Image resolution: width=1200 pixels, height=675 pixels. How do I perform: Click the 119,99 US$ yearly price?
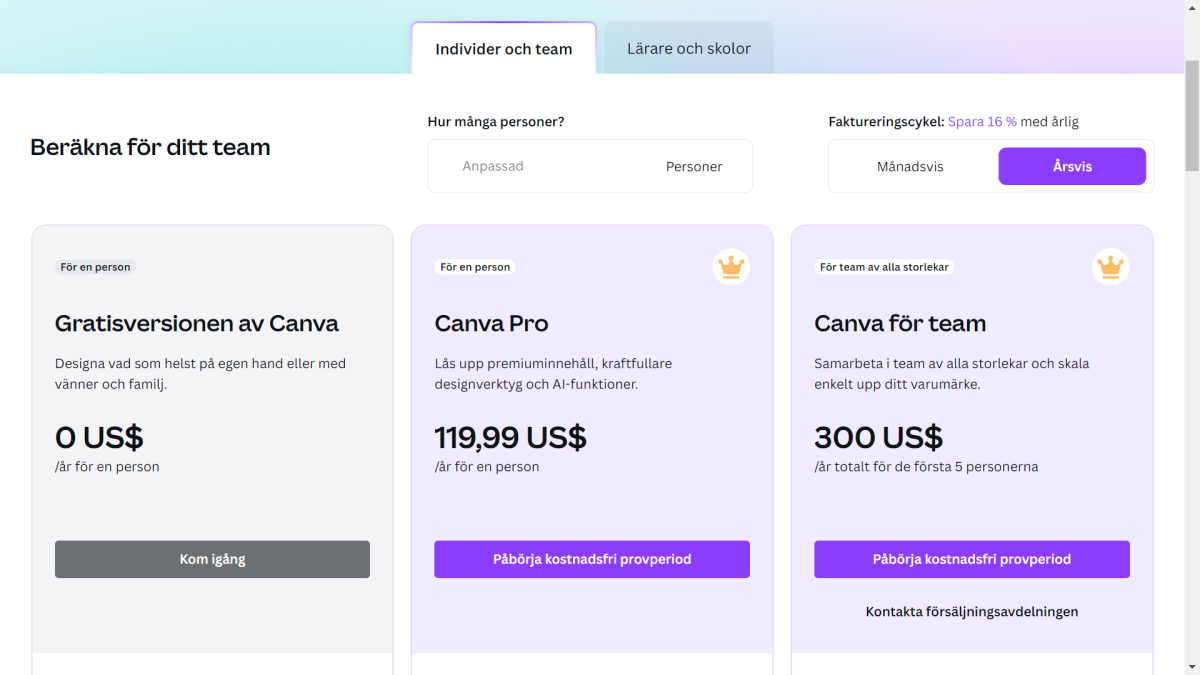(x=510, y=437)
